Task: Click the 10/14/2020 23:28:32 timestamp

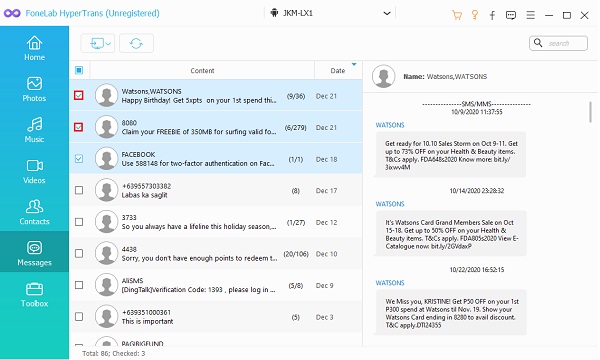Action: (476, 191)
